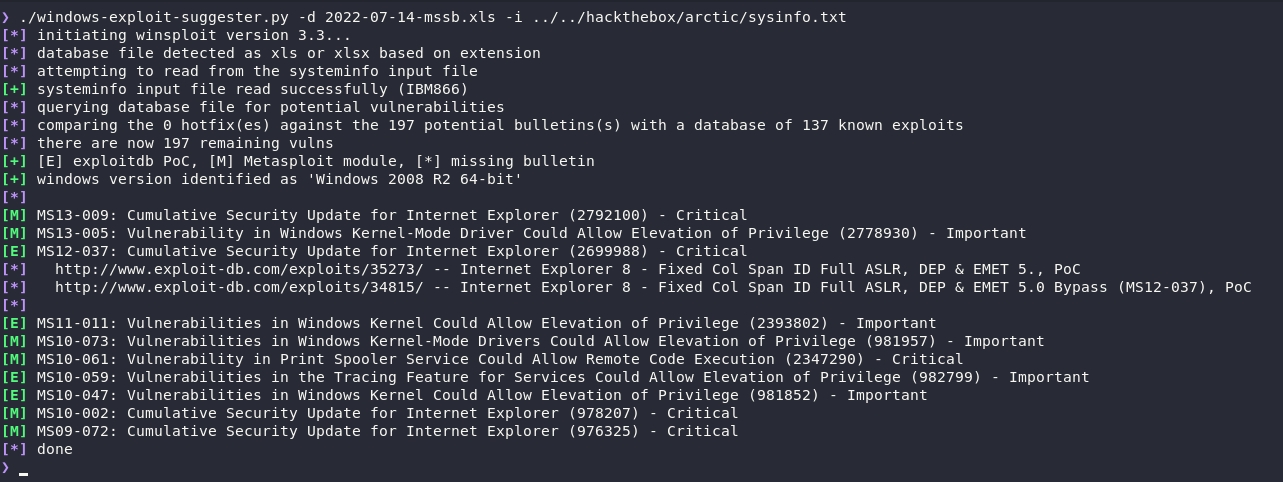1283x482 pixels.
Task: Click the 'done' status line
Action: [54, 449]
